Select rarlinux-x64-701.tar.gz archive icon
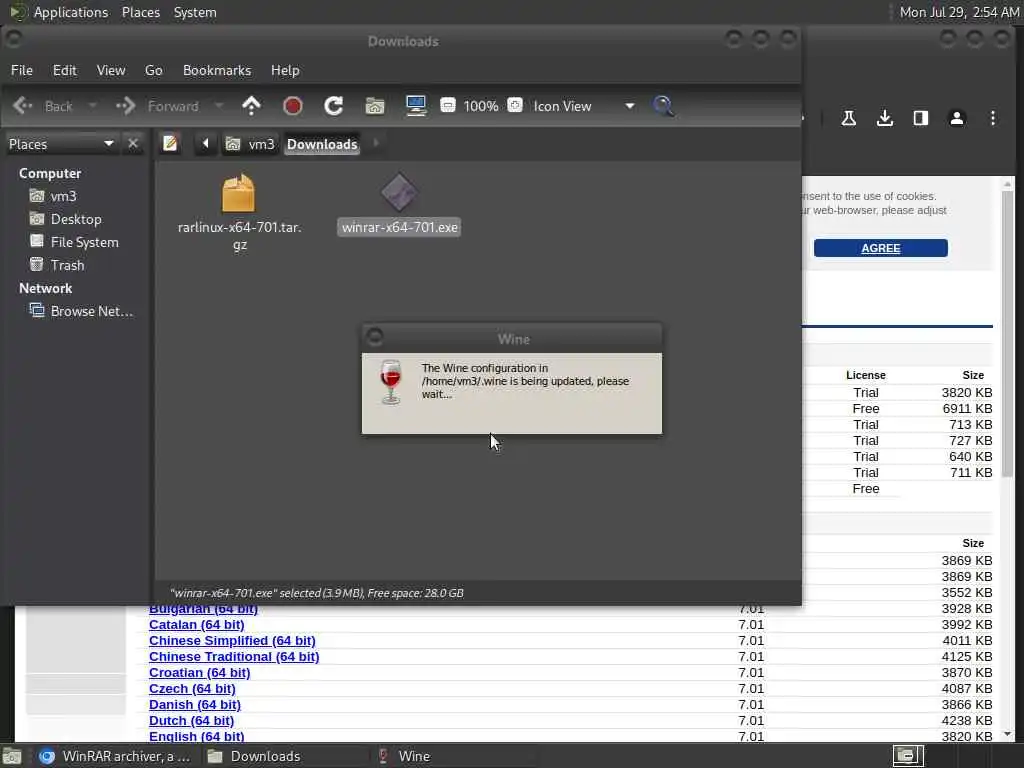This screenshot has height=768, width=1024. tap(238, 193)
